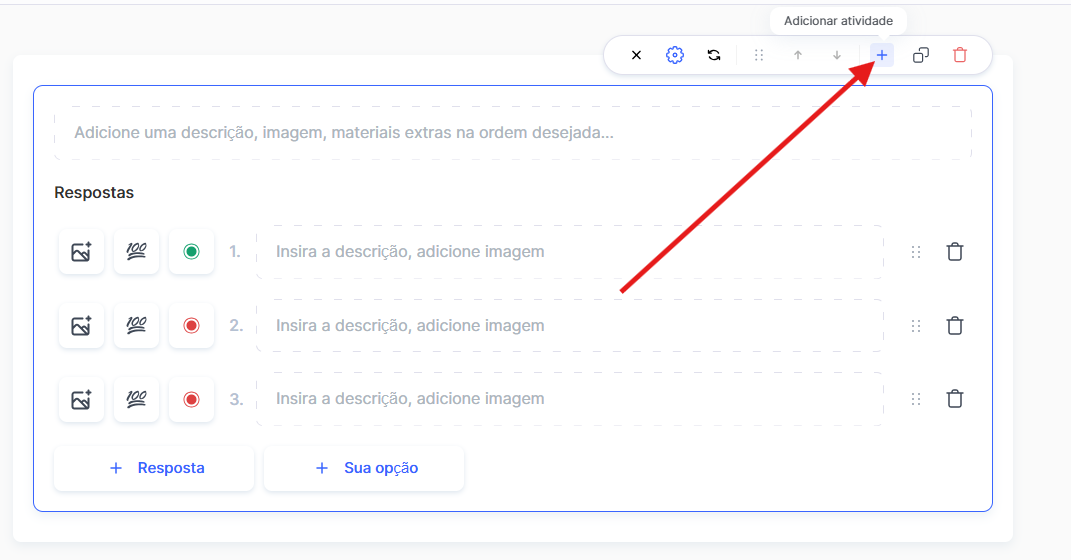Click the + Resposta button
The height and width of the screenshot is (560, 1071).
pyautogui.click(x=154, y=468)
